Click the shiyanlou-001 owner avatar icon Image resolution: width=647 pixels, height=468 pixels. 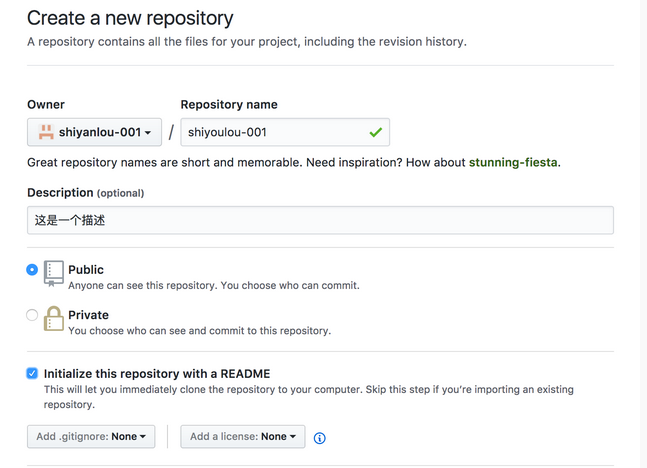[x=46, y=132]
